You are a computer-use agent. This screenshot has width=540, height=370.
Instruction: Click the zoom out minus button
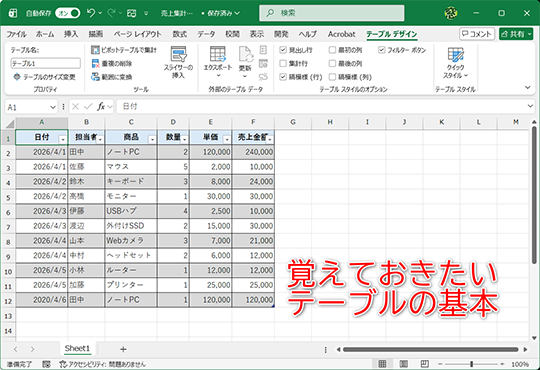[440, 364]
